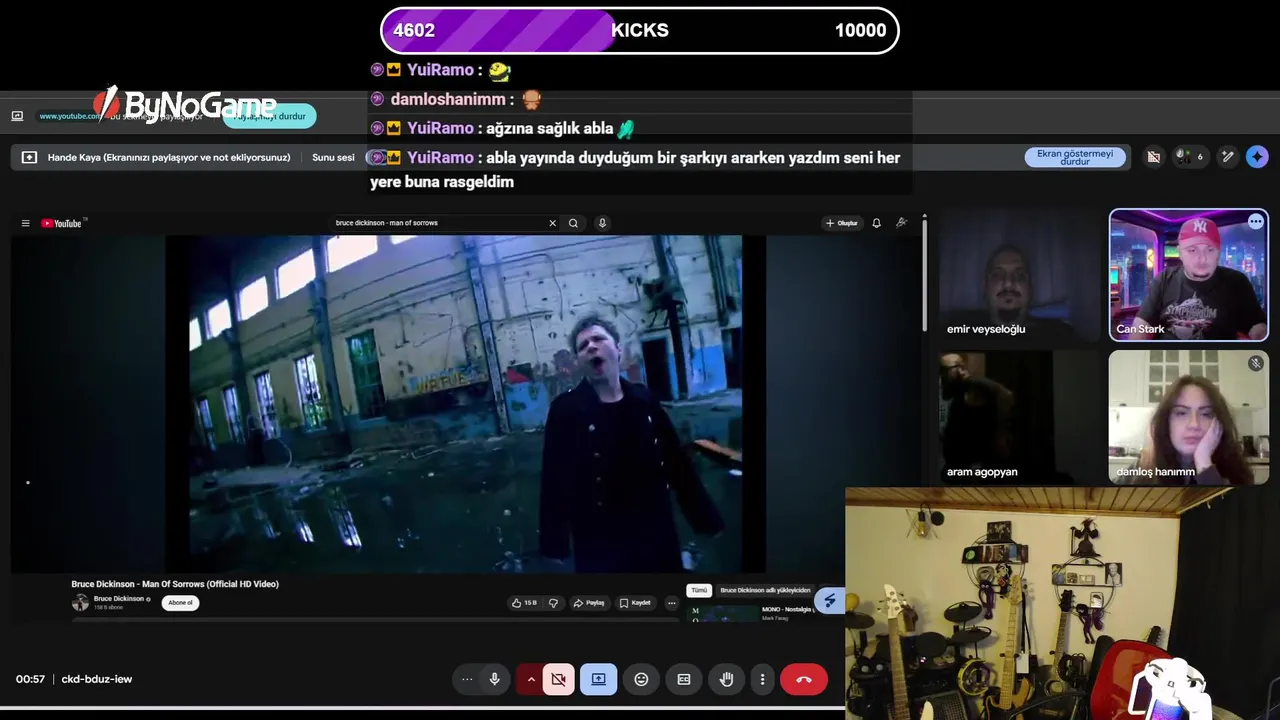Image resolution: width=1280 pixels, height=720 pixels.
Task: Click Ekran göstermeyi durdur button
Action: 1075,157
